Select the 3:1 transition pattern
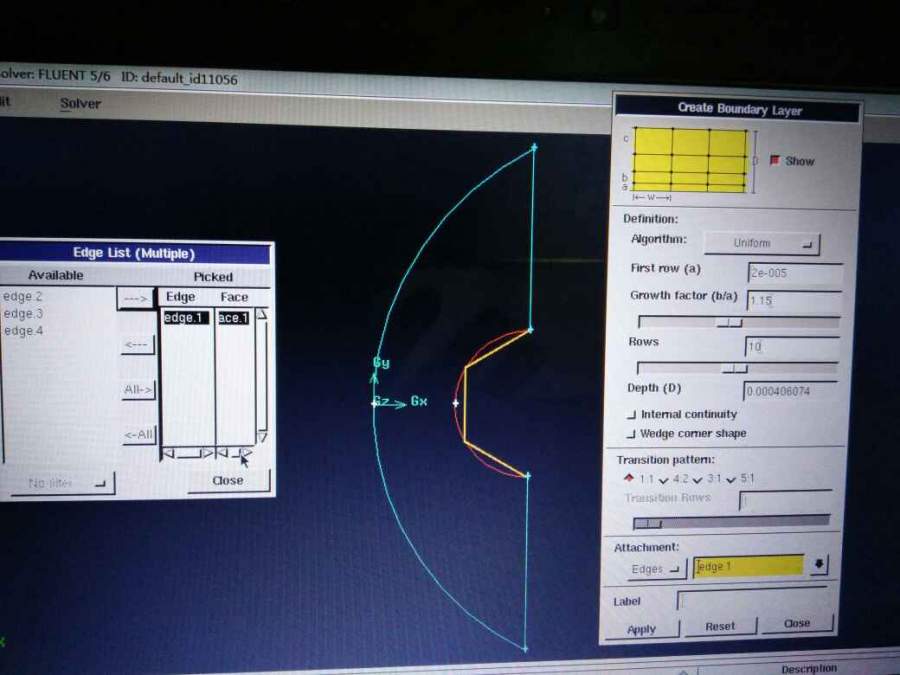This screenshot has width=900, height=675. [x=697, y=480]
